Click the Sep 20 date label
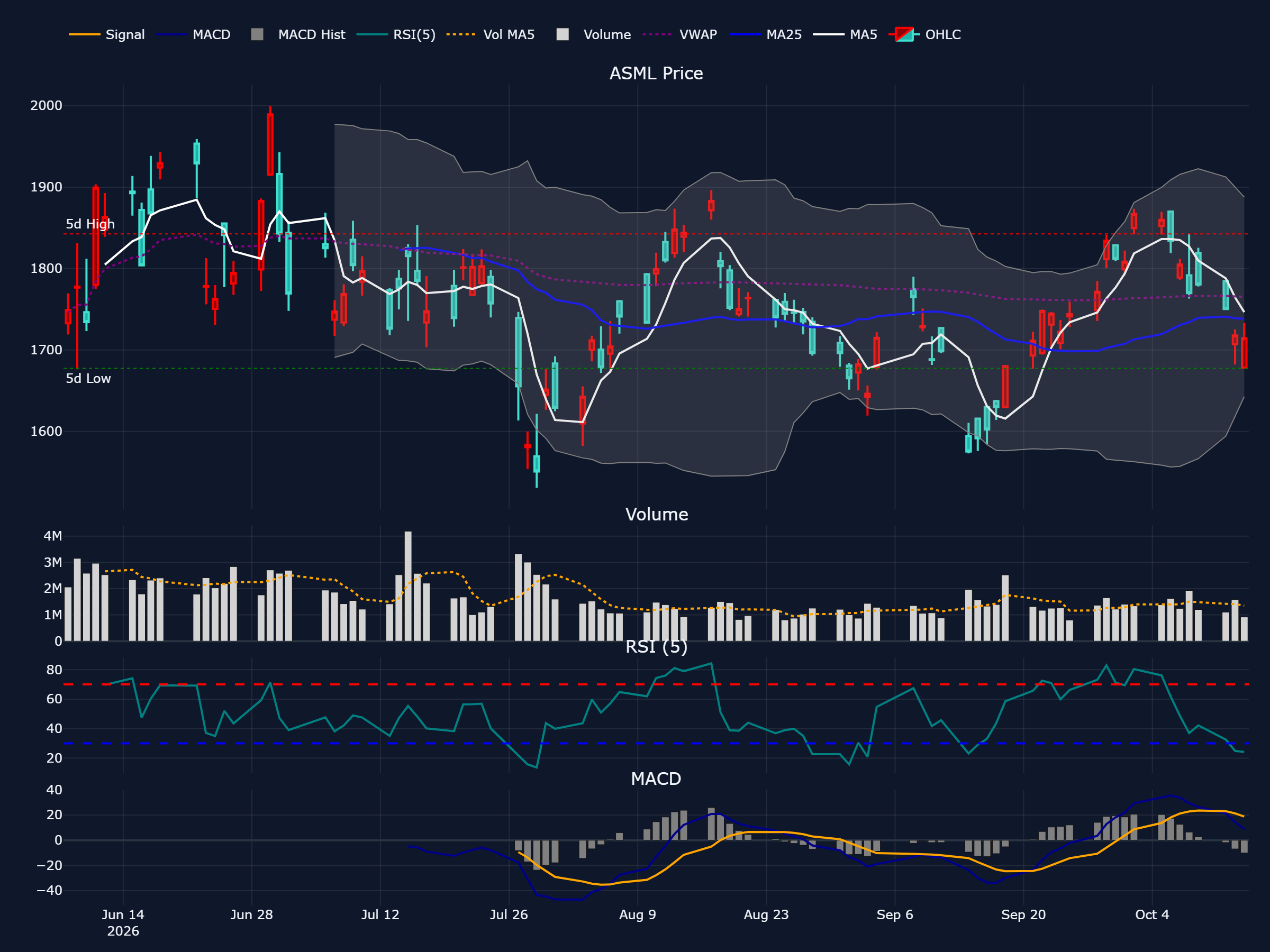 [1023, 914]
